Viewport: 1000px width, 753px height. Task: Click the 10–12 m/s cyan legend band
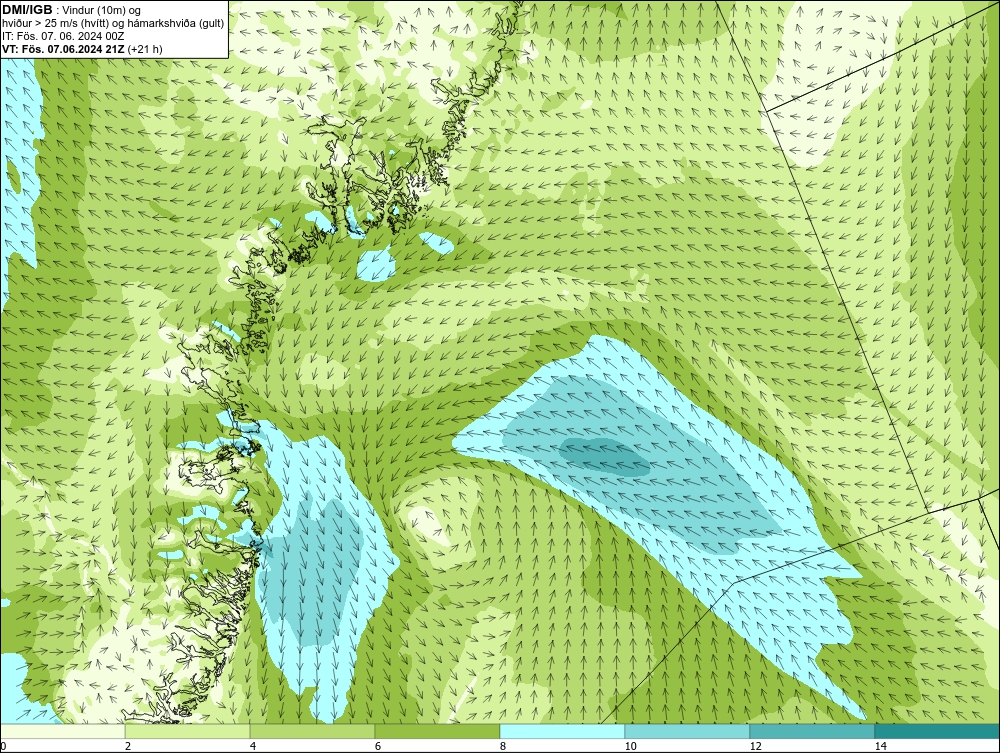click(x=688, y=731)
